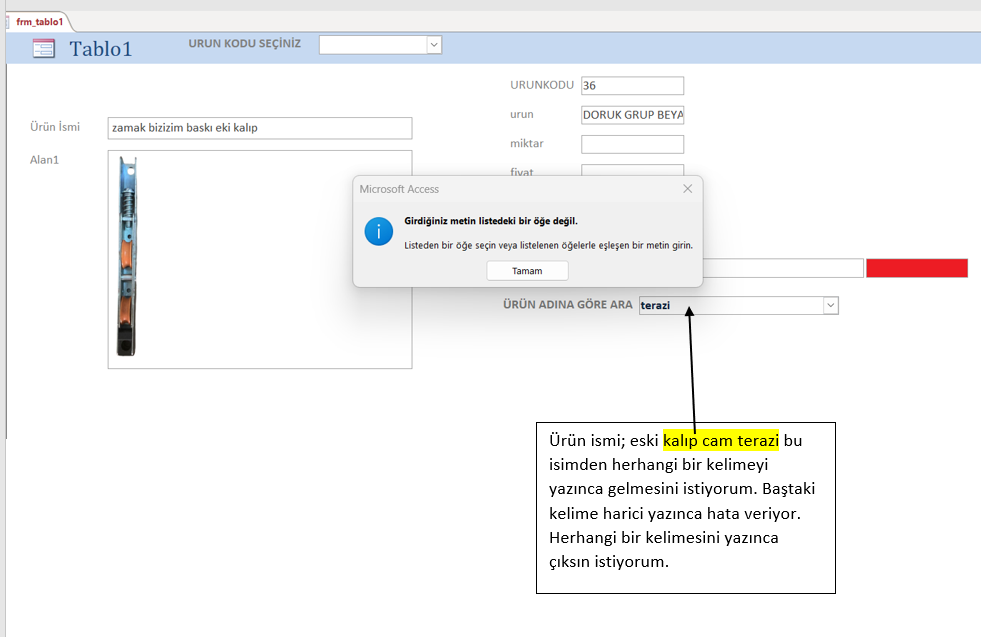Click the urun field with DORUK GRUP
The height and width of the screenshot is (637, 993).
click(x=632, y=115)
